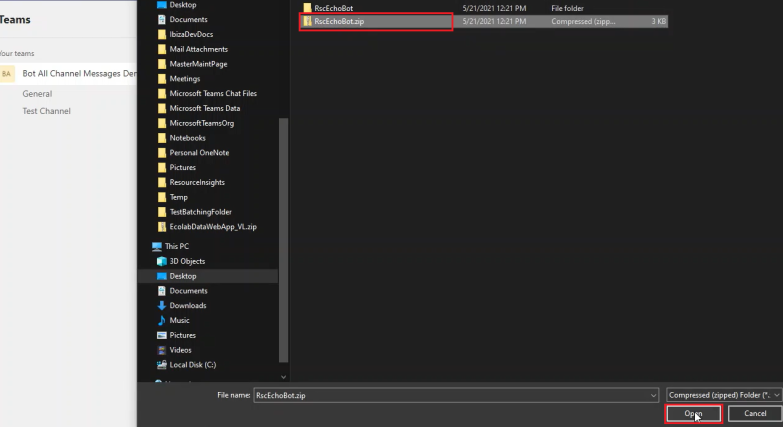This screenshot has width=783, height=427.
Task: Click the MicrosoftTeamsOrg folder icon
Action: [x=161, y=123]
